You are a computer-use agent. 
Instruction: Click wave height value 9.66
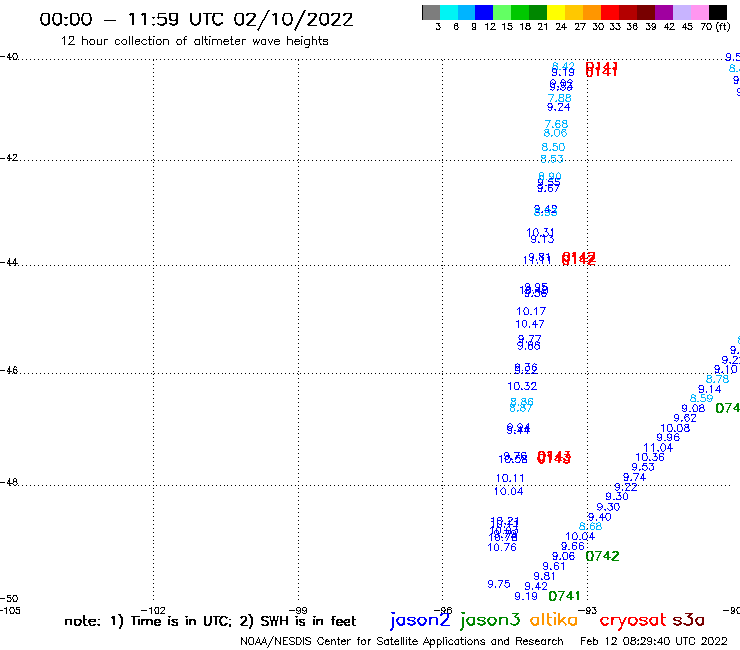click(573, 547)
